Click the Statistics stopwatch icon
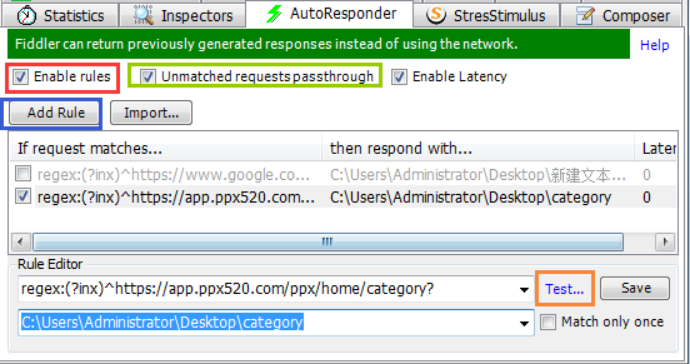690x364 pixels. pos(27,15)
